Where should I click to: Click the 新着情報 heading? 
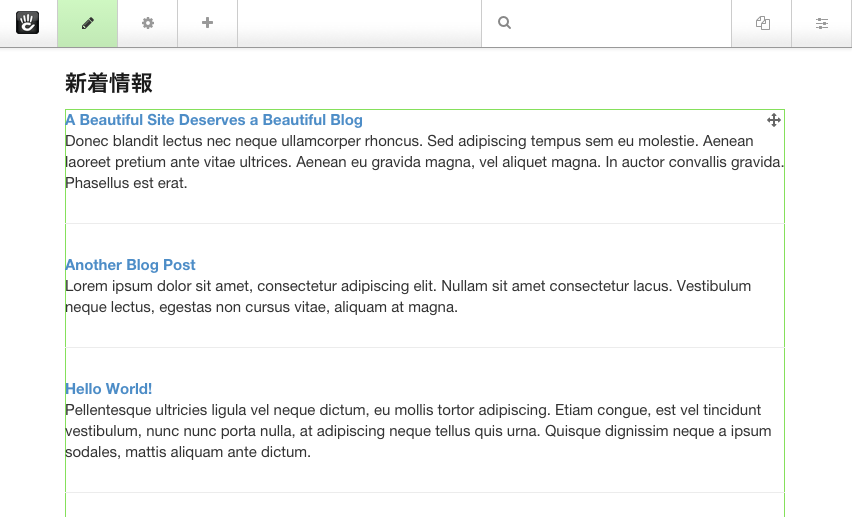[x=109, y=83]
